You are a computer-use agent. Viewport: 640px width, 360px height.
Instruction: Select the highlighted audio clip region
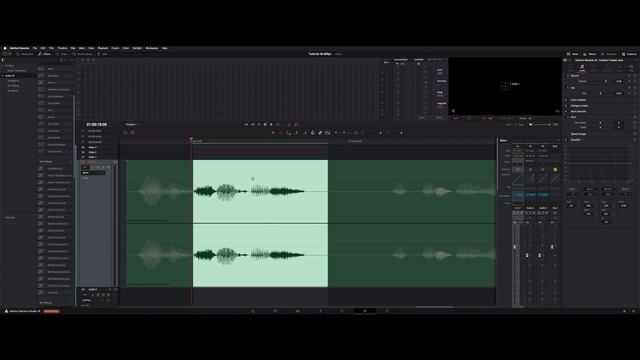[x=260, y=223]
